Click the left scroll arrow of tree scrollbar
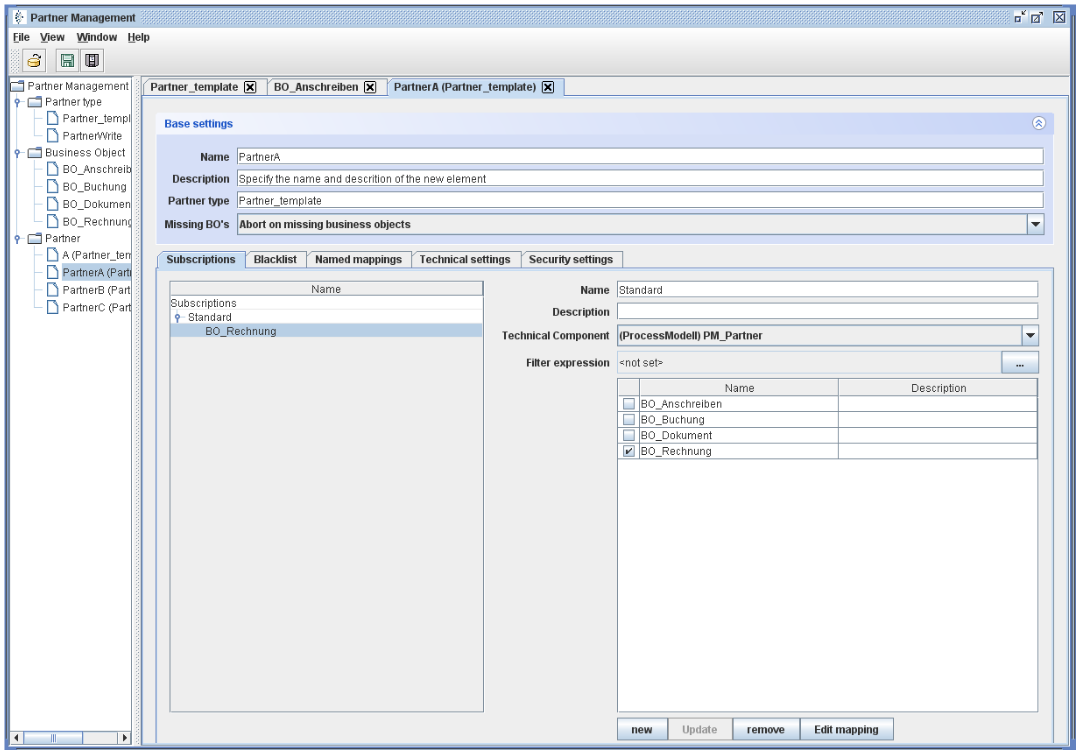This screenshot has width=1081, height=755. click(17, 738)
